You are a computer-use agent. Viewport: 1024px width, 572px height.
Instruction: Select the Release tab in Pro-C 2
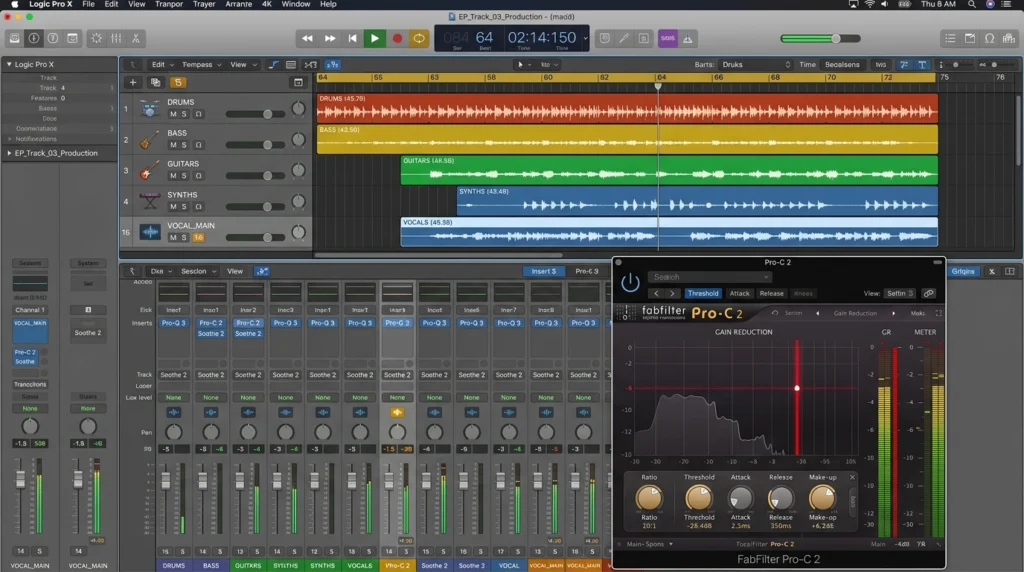click(771, 293)
